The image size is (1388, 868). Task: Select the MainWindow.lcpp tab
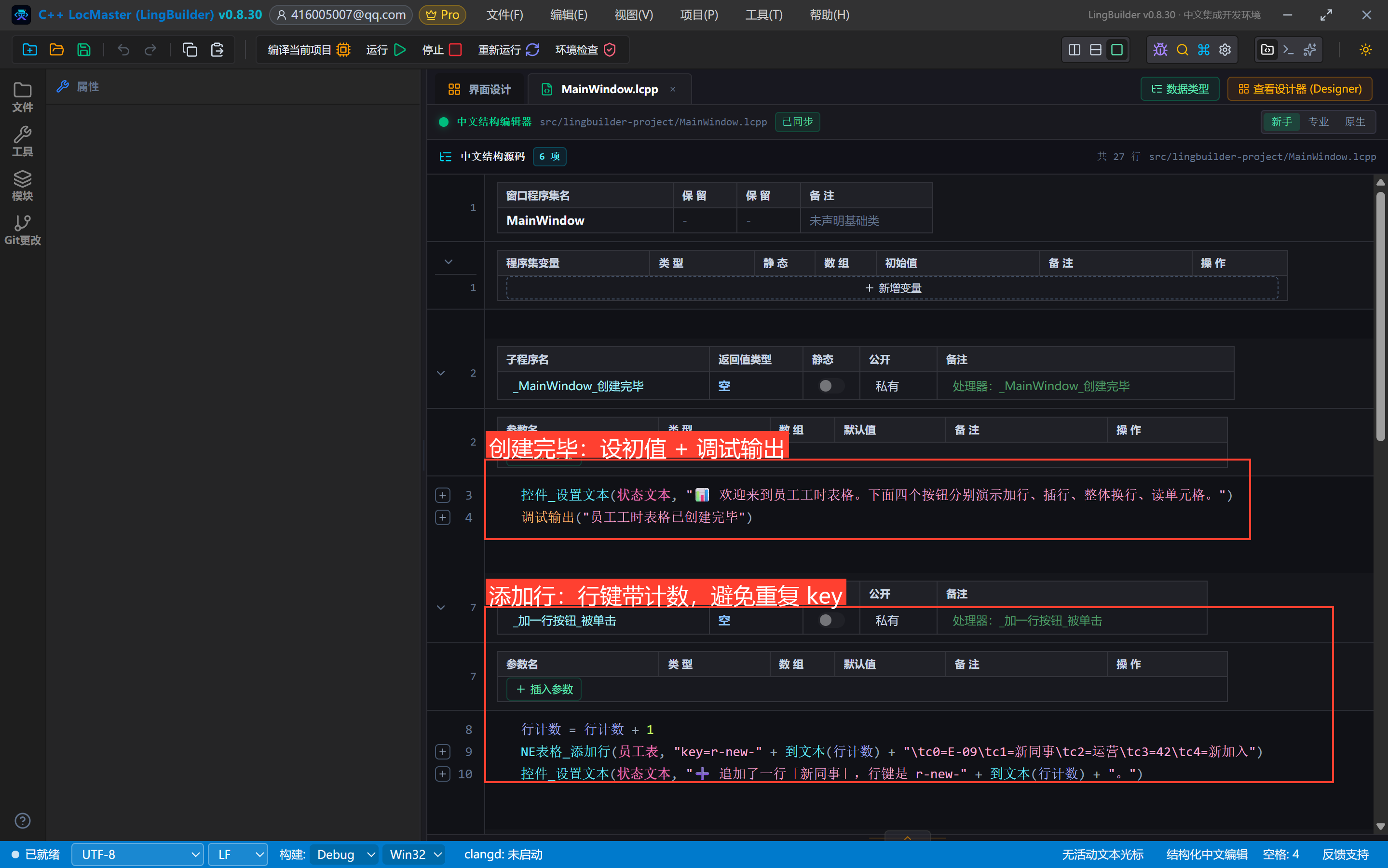point(609,89)
